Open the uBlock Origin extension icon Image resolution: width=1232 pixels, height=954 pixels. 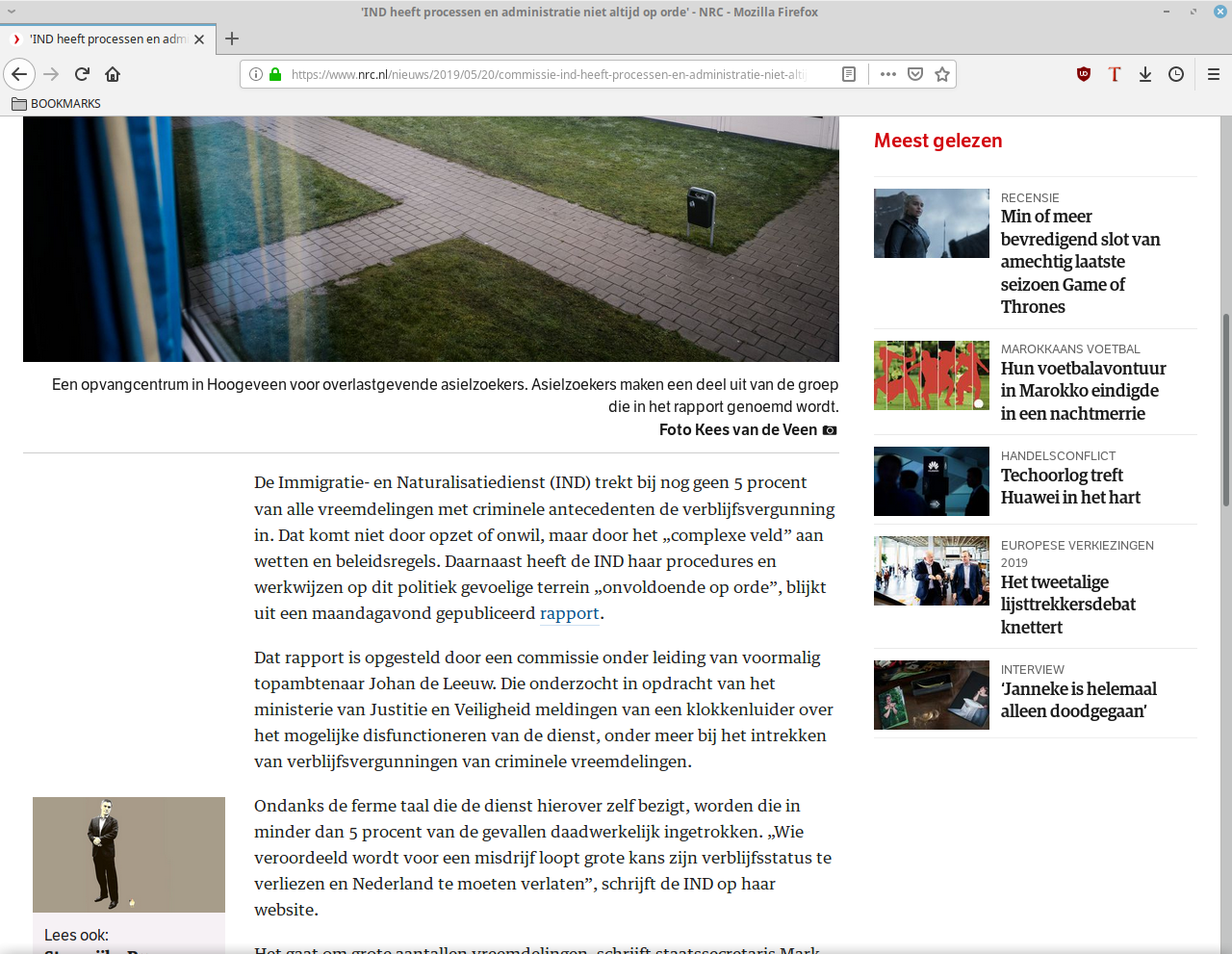click(1084, 74)
